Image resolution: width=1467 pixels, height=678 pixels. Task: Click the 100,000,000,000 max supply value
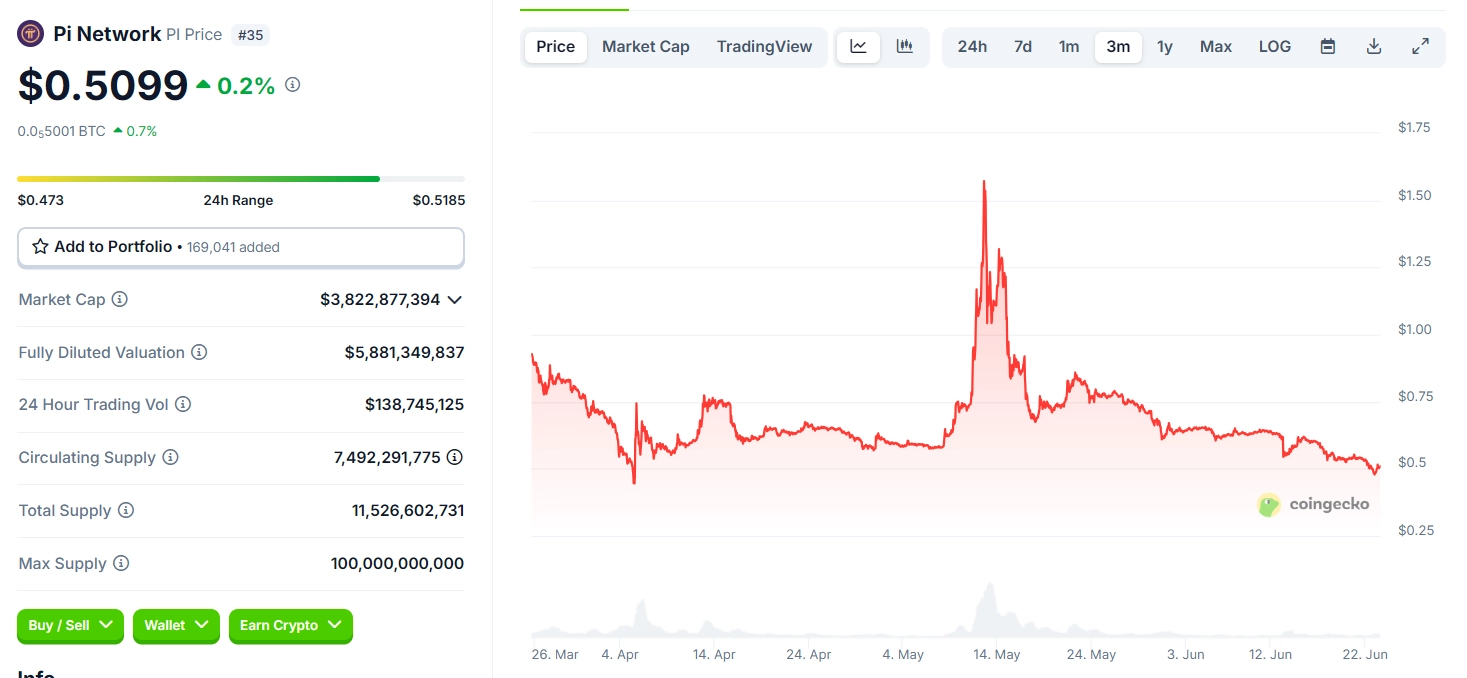click(397, 563)
